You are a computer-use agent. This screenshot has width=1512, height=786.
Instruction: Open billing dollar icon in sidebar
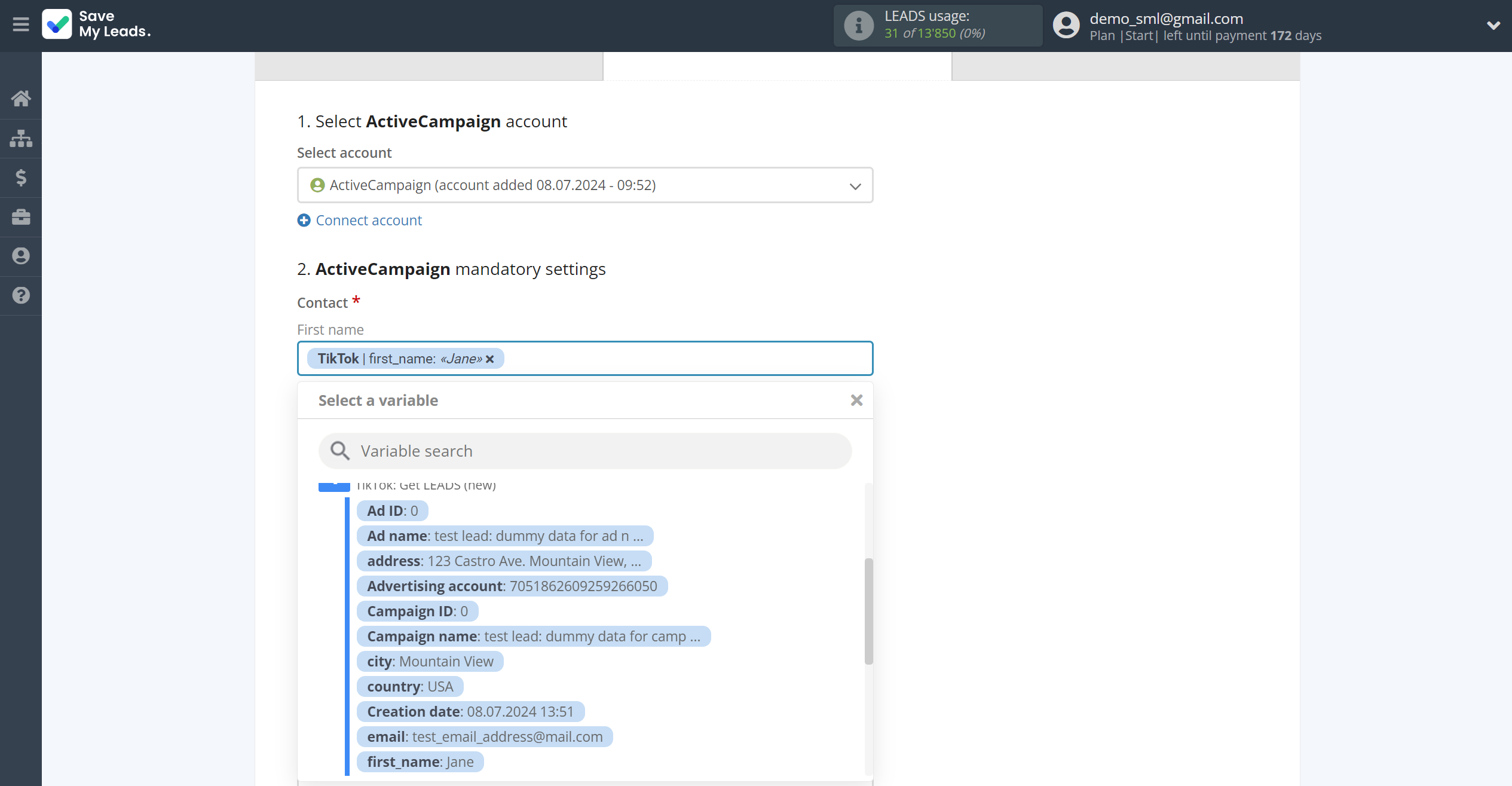point(21,178)
